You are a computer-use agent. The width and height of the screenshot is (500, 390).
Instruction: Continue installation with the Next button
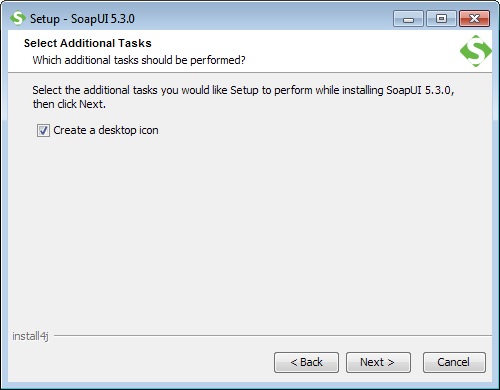378,362
